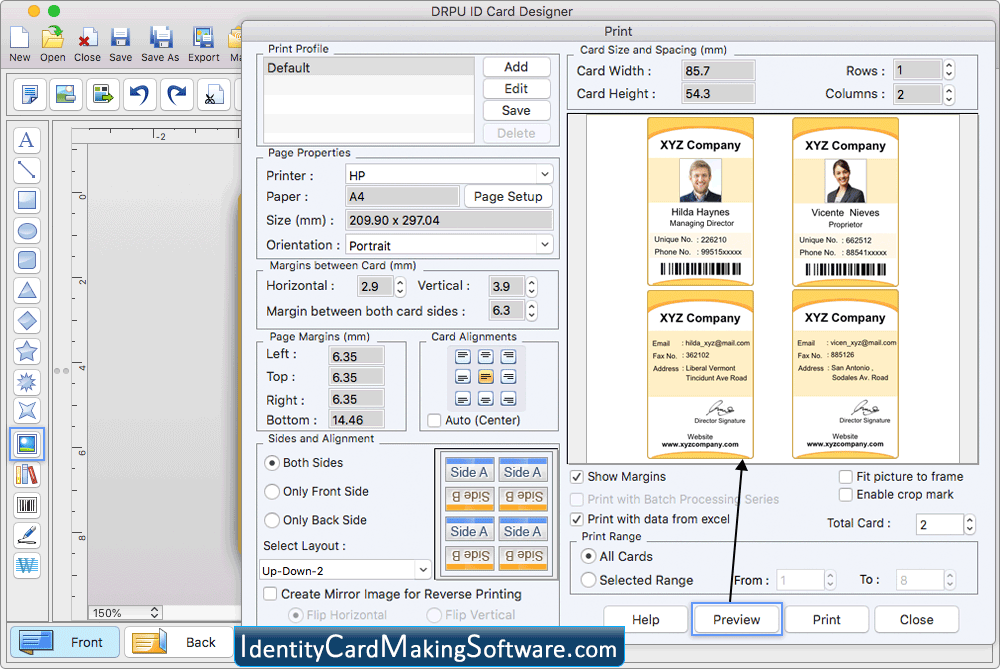Viewport: 1000px width, 669px height.
Task: Adjust the Columns stepper
Action: click(x=949, y=95)
